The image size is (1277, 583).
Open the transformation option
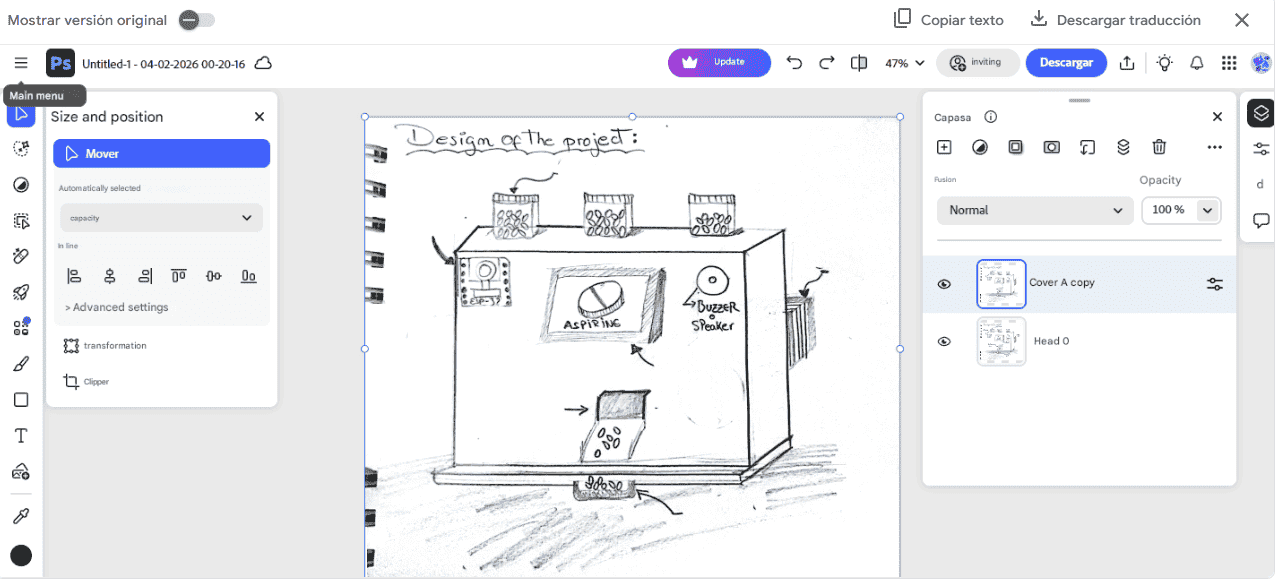click(x=105, y=346)
